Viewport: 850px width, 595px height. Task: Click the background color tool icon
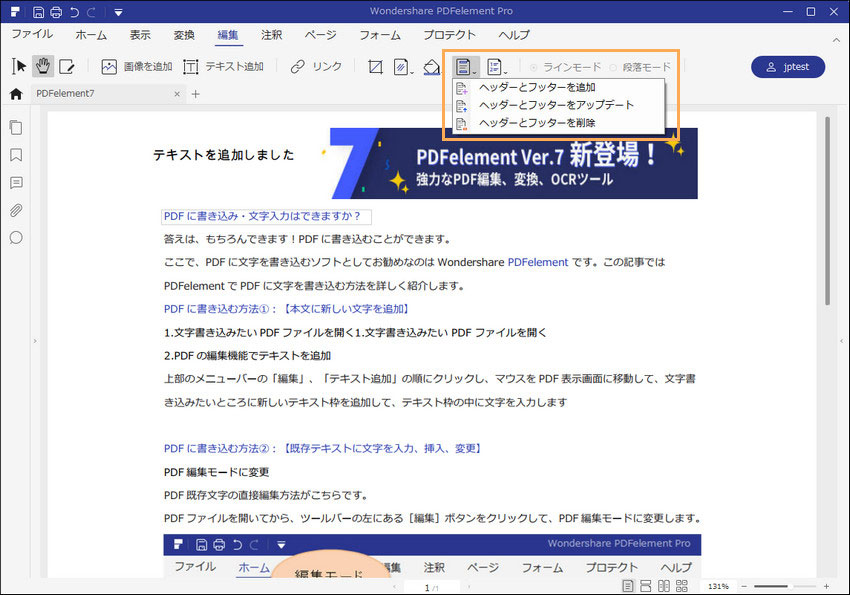[432, 67]
